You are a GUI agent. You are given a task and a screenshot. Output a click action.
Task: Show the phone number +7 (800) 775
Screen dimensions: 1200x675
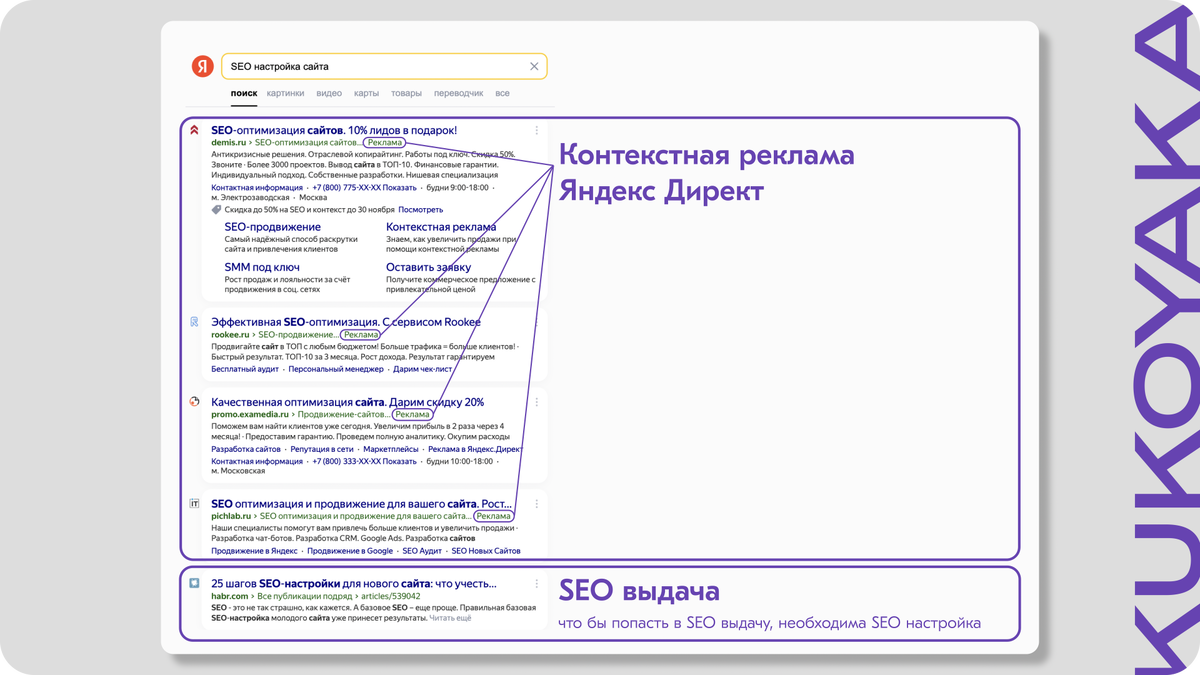[x=364, y=188]
